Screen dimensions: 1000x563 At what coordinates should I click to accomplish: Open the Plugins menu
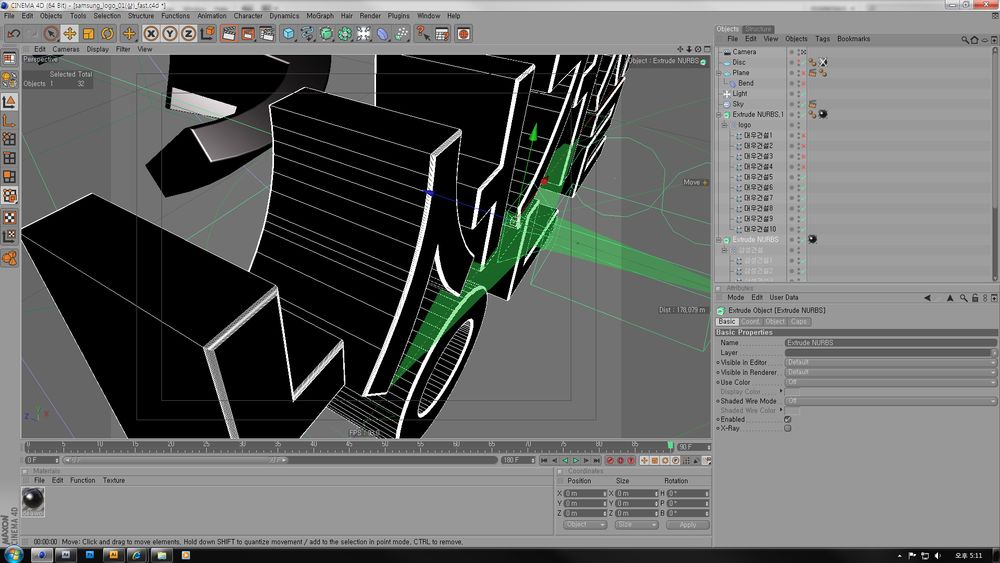399,16
